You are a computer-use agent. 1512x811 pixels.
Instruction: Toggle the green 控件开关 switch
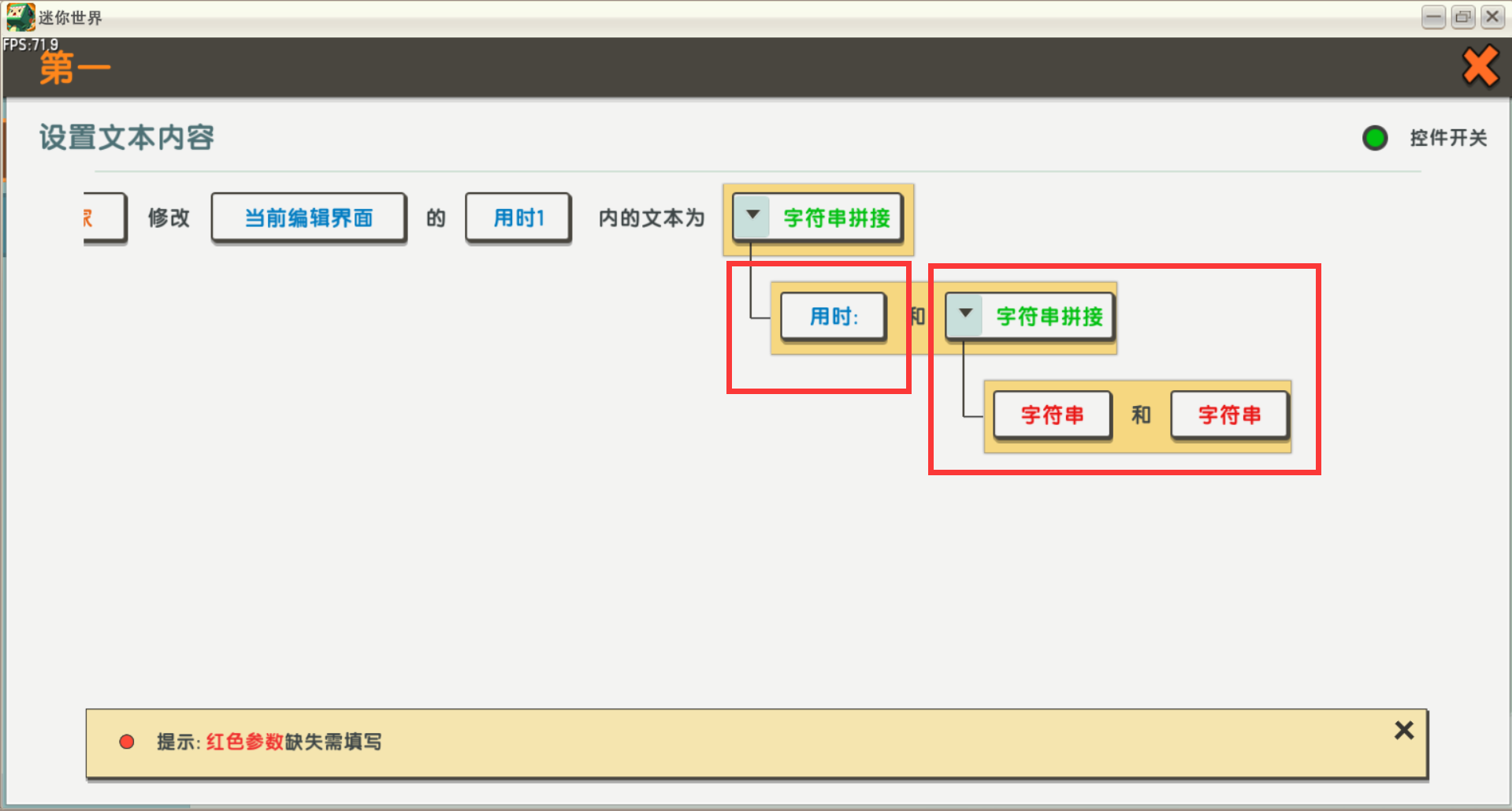(1375, 138)
